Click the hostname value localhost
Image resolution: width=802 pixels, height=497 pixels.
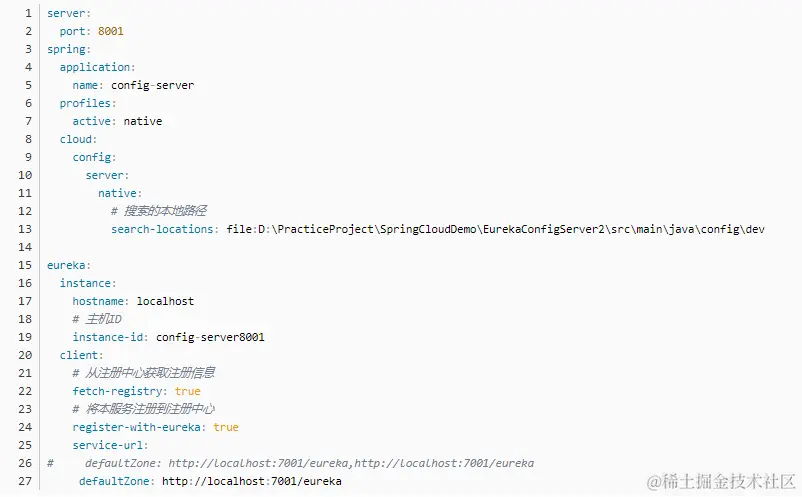[165, 301]
